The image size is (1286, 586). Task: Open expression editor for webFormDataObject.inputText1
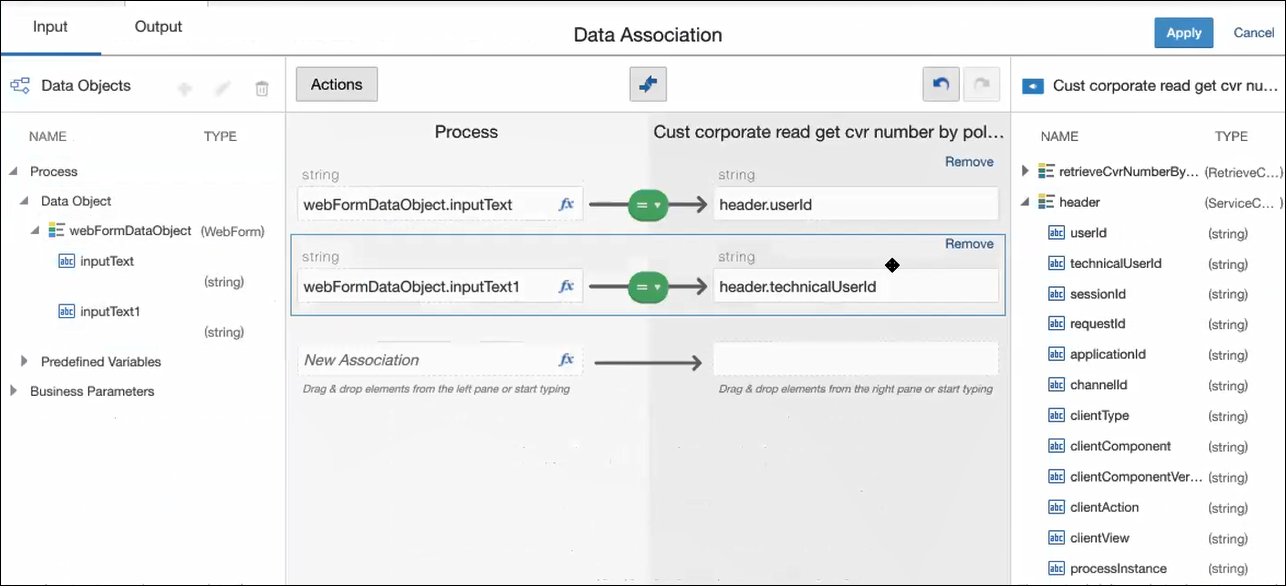point(566,287)
